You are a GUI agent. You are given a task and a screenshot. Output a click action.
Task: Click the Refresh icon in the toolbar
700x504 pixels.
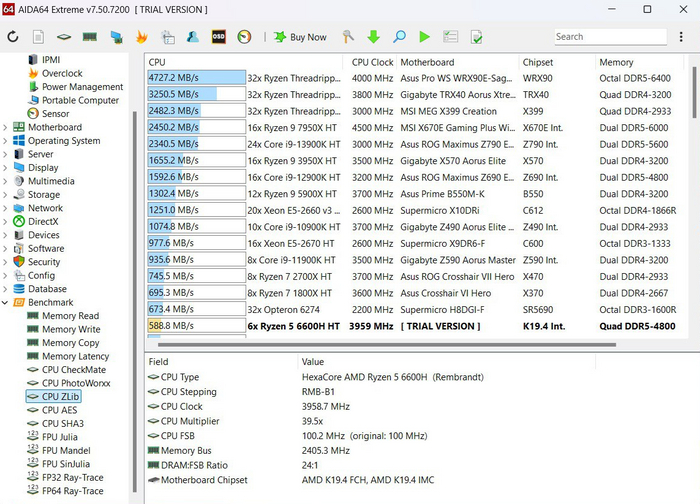coord(13,37)
